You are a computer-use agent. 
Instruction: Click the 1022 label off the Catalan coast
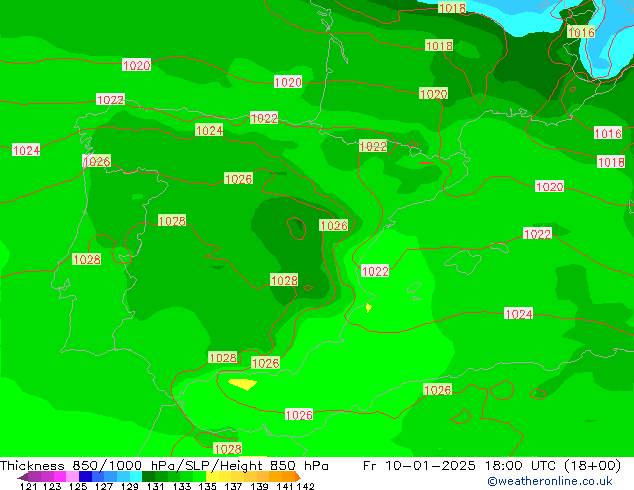(375, 271)
